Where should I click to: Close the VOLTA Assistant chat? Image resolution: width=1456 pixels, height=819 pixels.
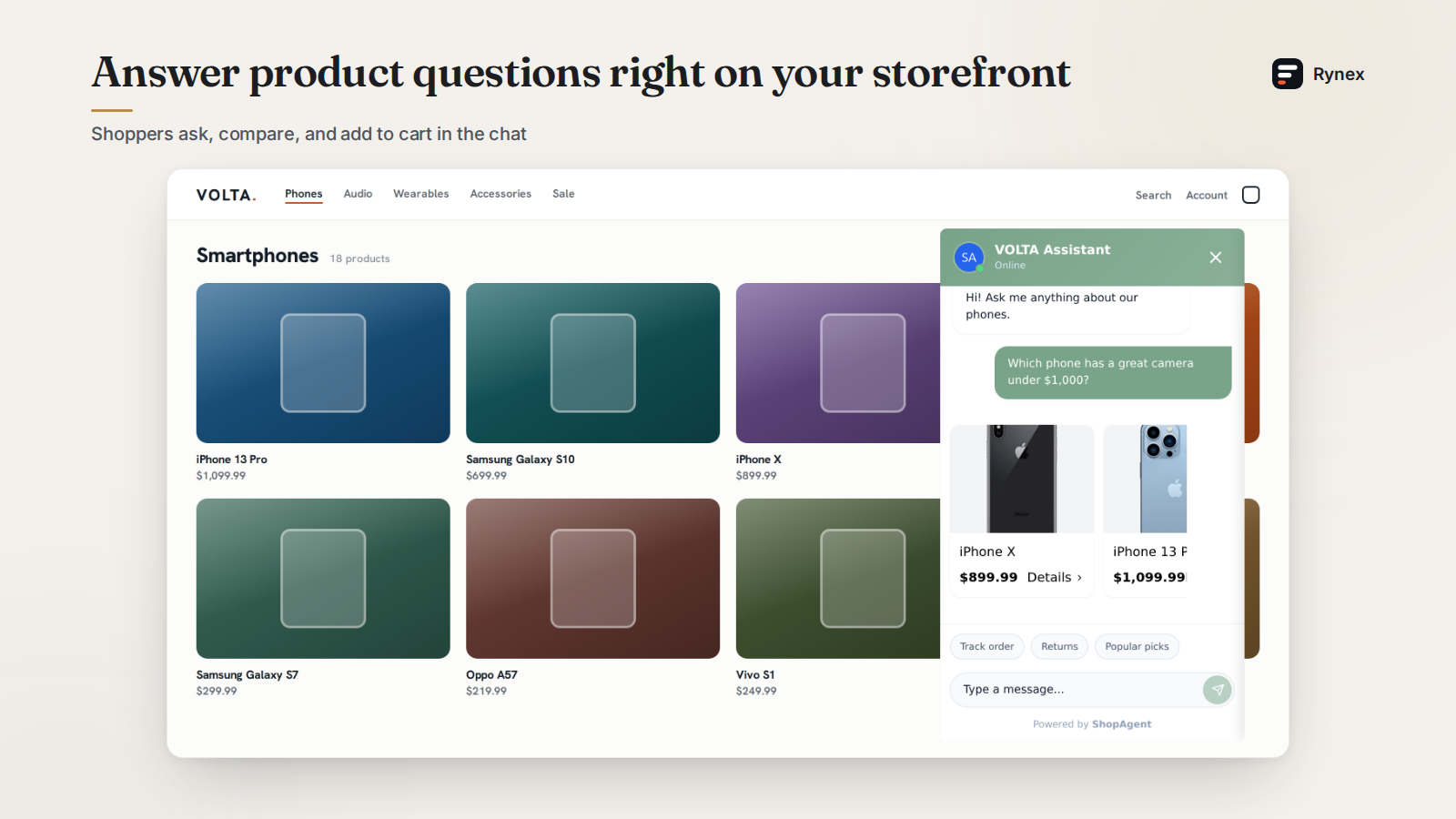tap(1215, 258)
